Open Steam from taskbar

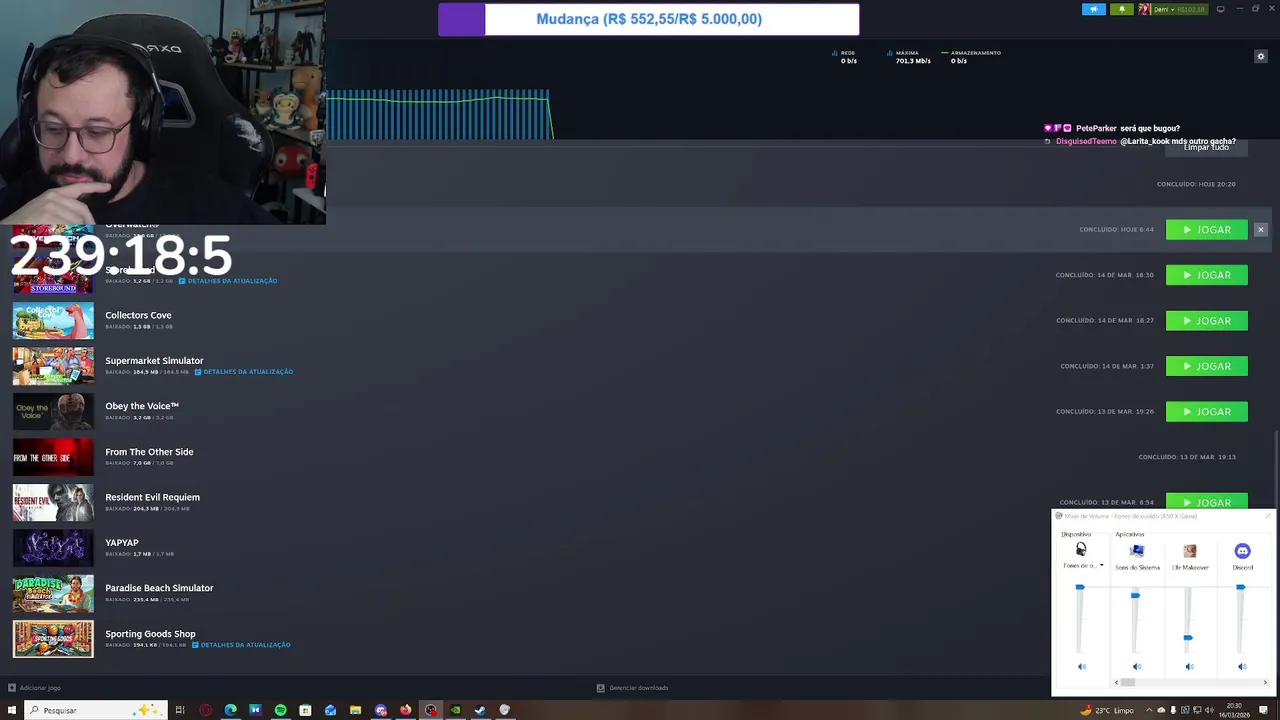pos(480,710)
